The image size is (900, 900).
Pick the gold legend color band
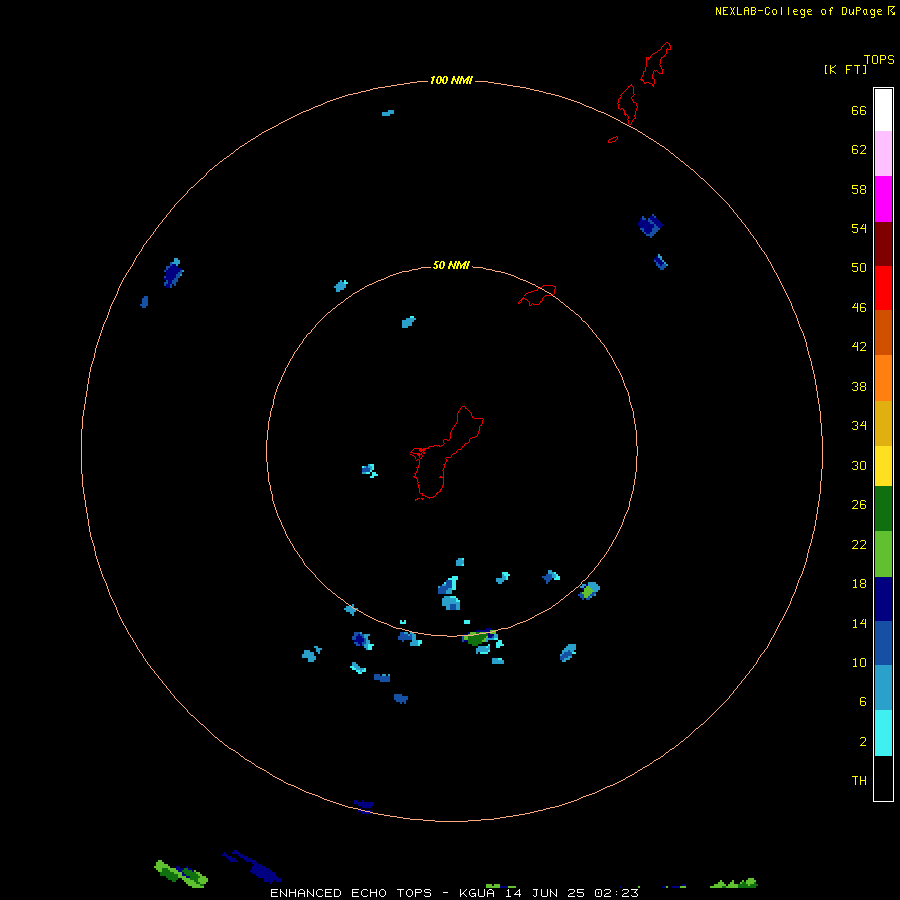click(883, 423)
